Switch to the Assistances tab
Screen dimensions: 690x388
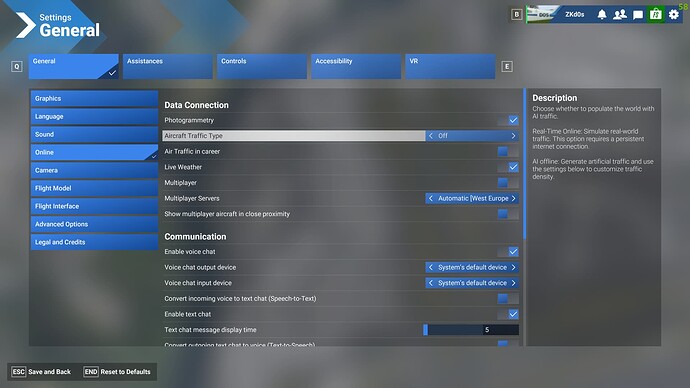pos(168,66)
